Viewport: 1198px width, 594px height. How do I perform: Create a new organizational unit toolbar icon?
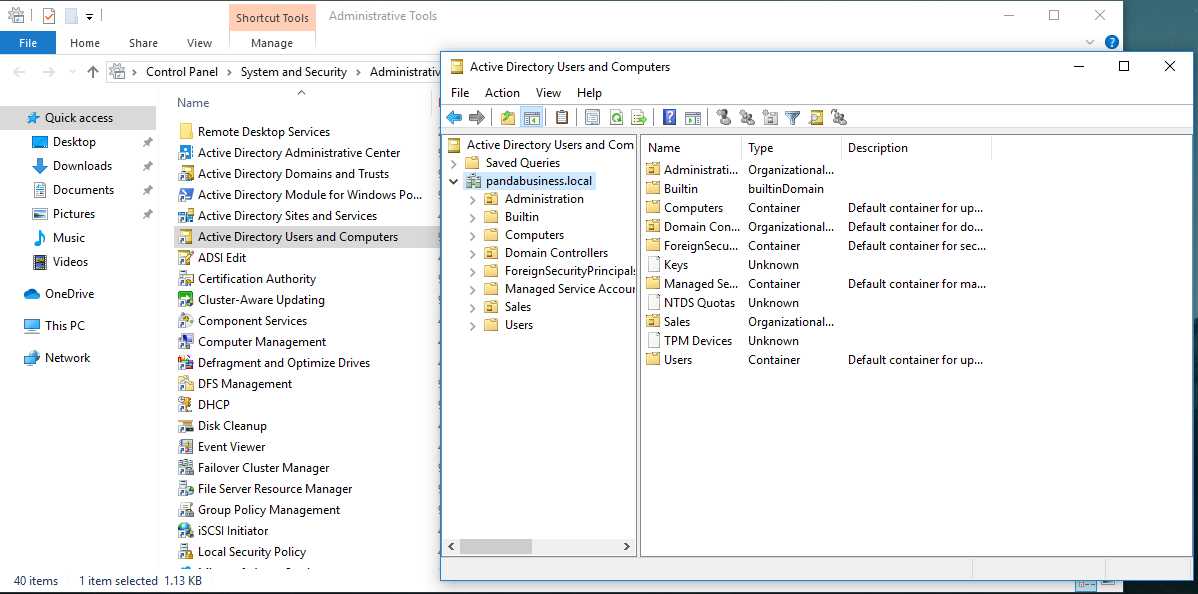(770, 118)
